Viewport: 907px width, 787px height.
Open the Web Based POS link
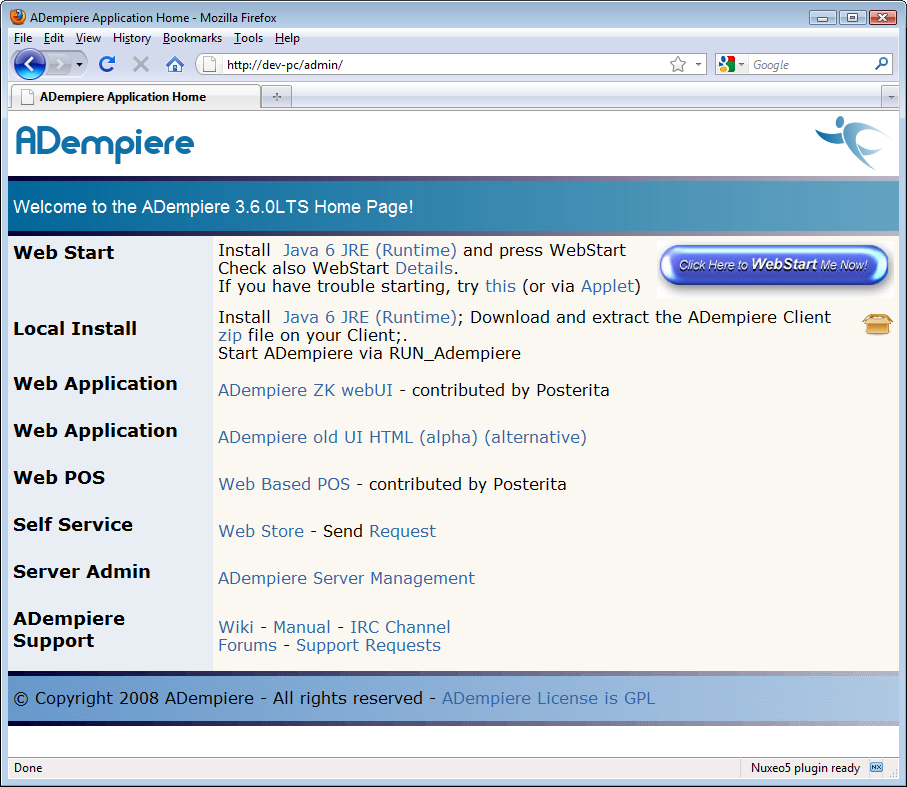284,484
